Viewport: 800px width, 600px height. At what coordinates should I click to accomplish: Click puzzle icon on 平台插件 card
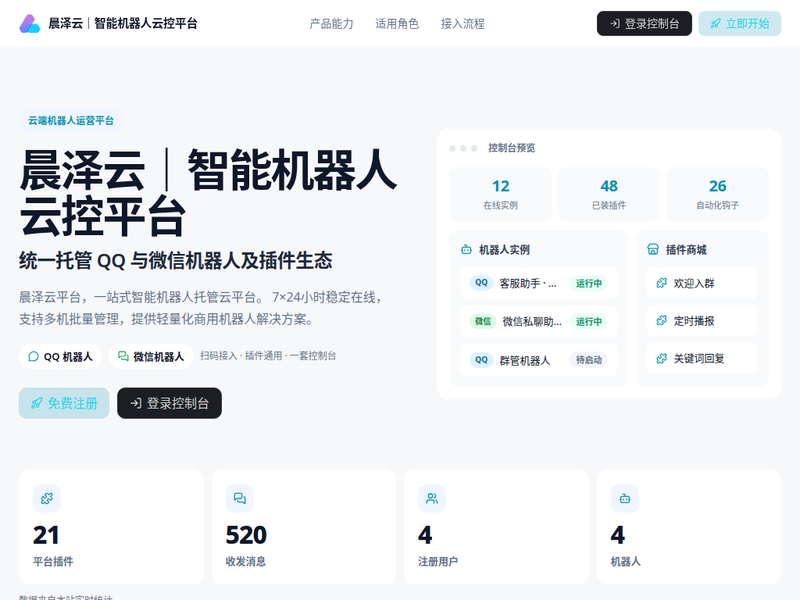tap(47, 498)
